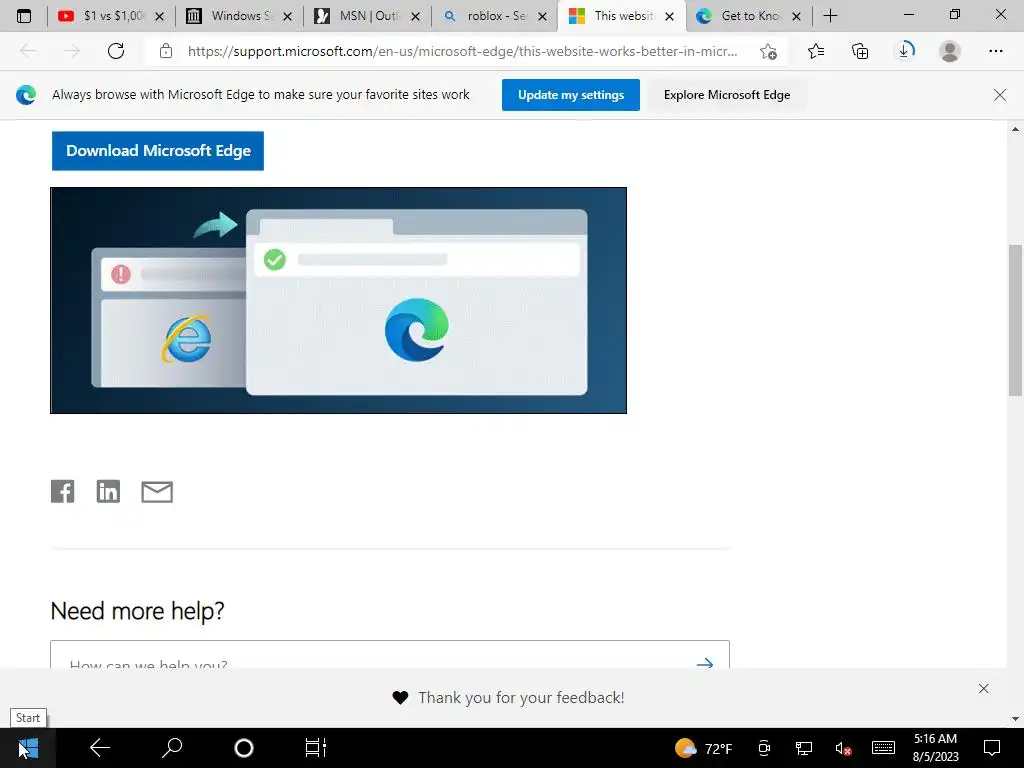Viewport: 1024px width, 768px height.
Task: Close the 'Get to Kno' tab
Action: (x=796, y=16)
